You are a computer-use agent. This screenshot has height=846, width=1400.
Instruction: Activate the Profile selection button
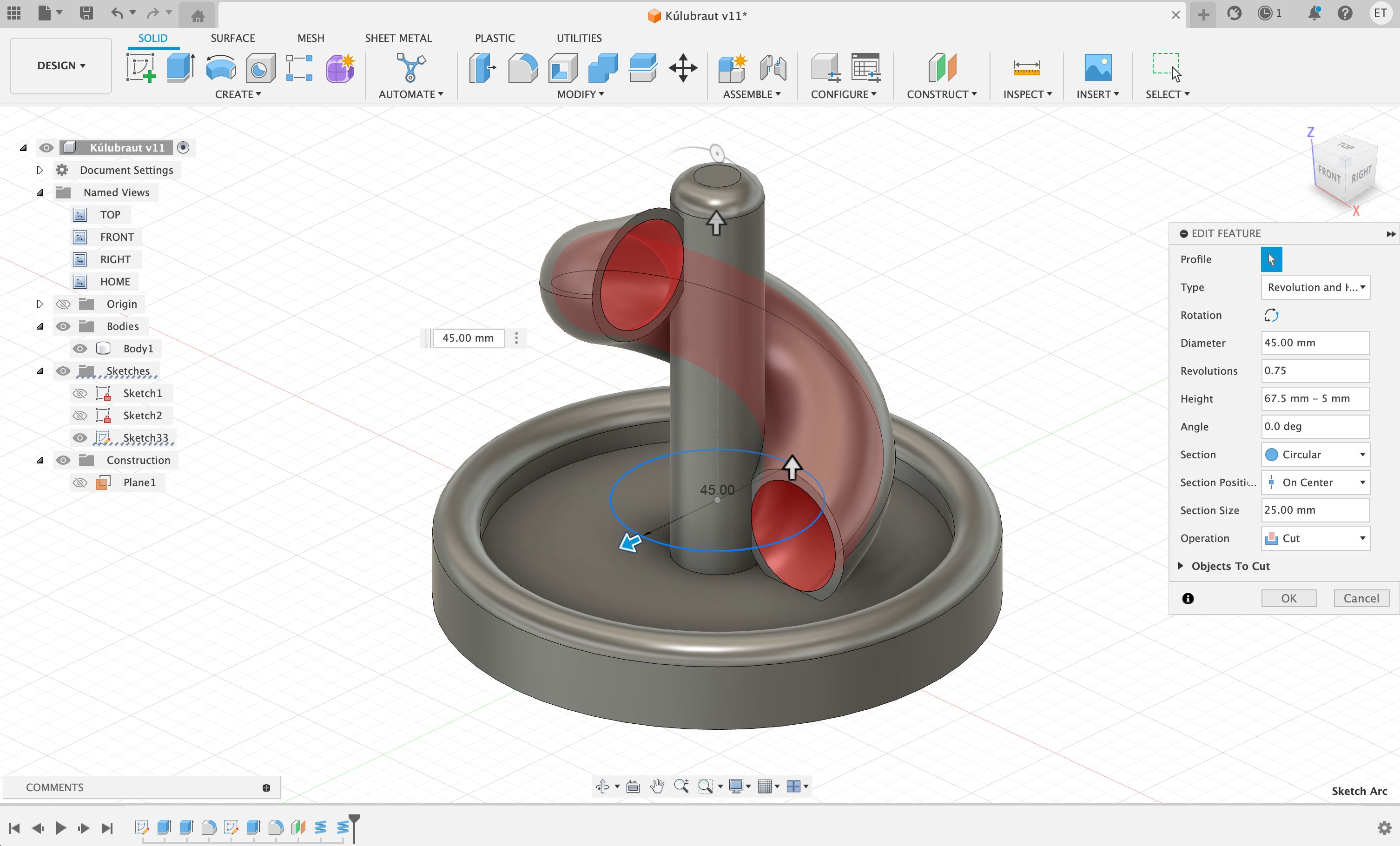[1272, 260]
